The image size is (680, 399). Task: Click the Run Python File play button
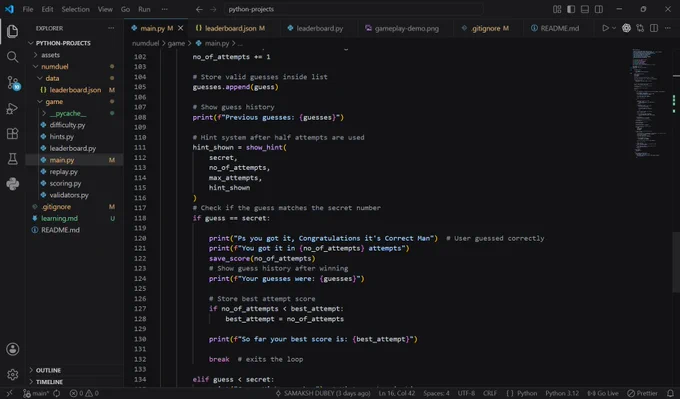[x=605, y=28]
